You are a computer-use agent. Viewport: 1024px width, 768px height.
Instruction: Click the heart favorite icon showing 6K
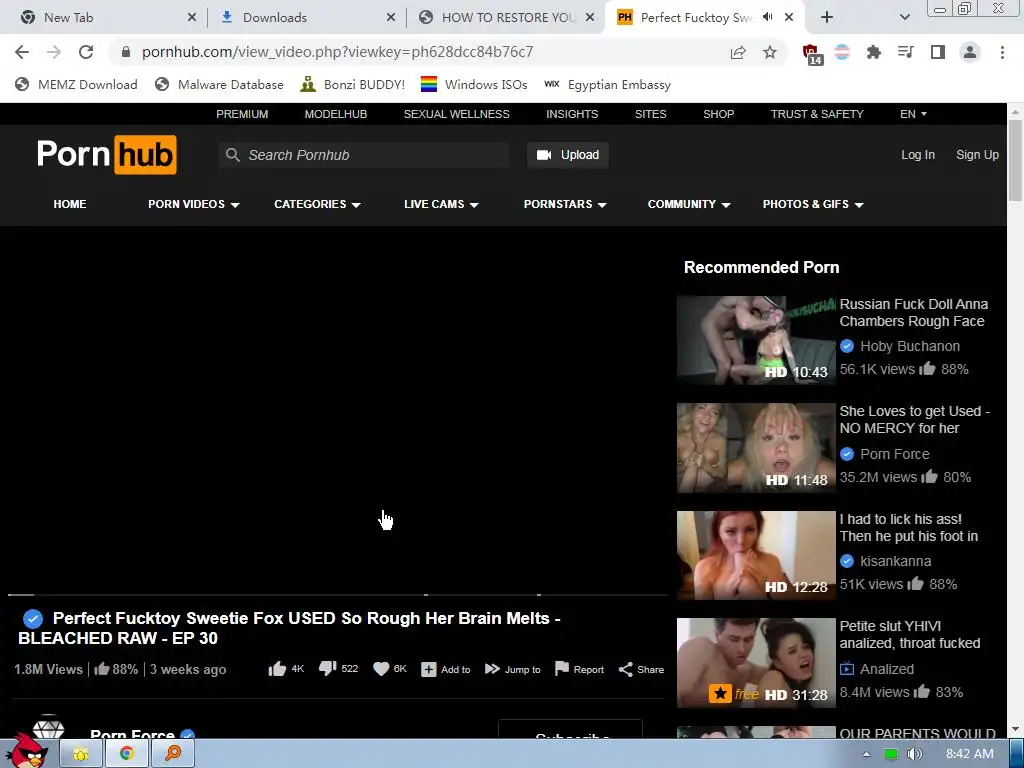[x=381, y=669]
